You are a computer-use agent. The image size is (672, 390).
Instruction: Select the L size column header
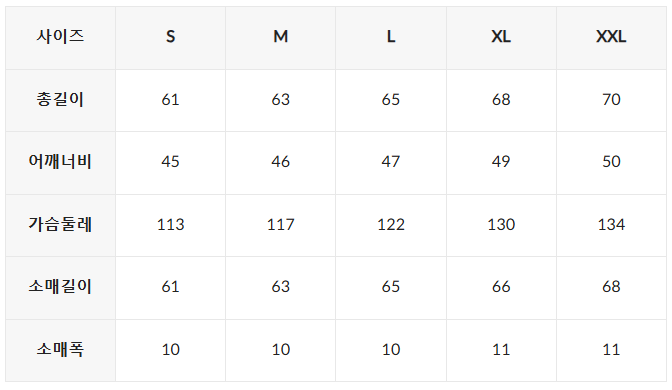pyautogui.click(x=391, y=38)
